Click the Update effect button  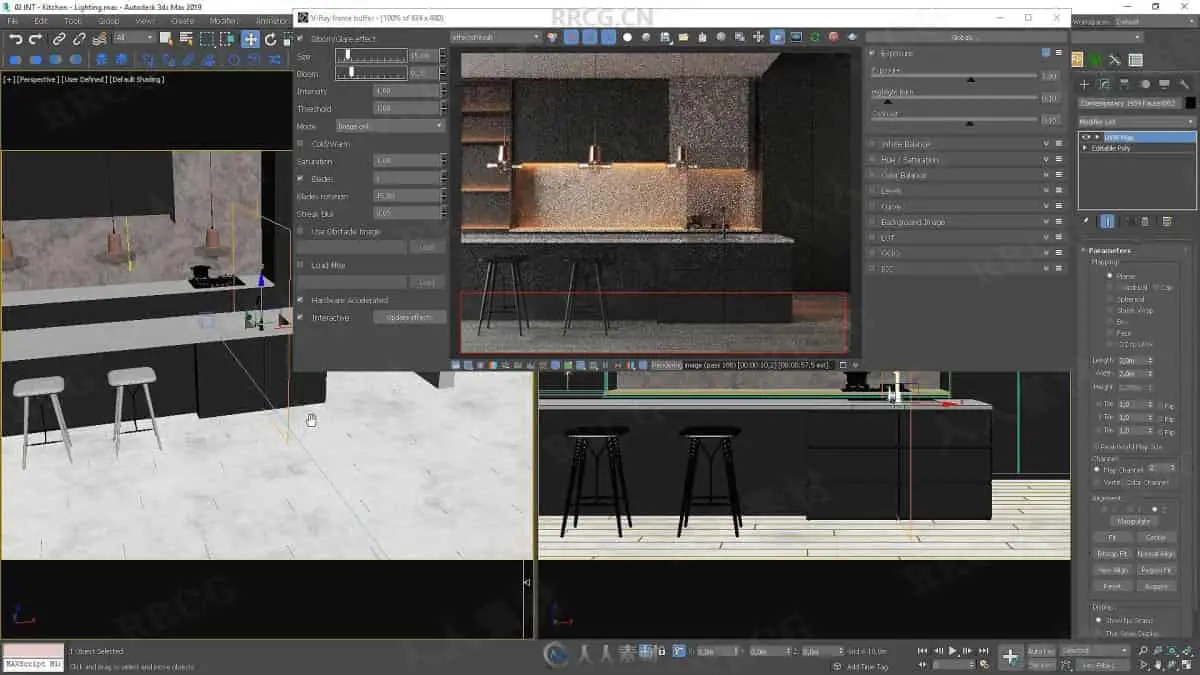tap(409, 318)
